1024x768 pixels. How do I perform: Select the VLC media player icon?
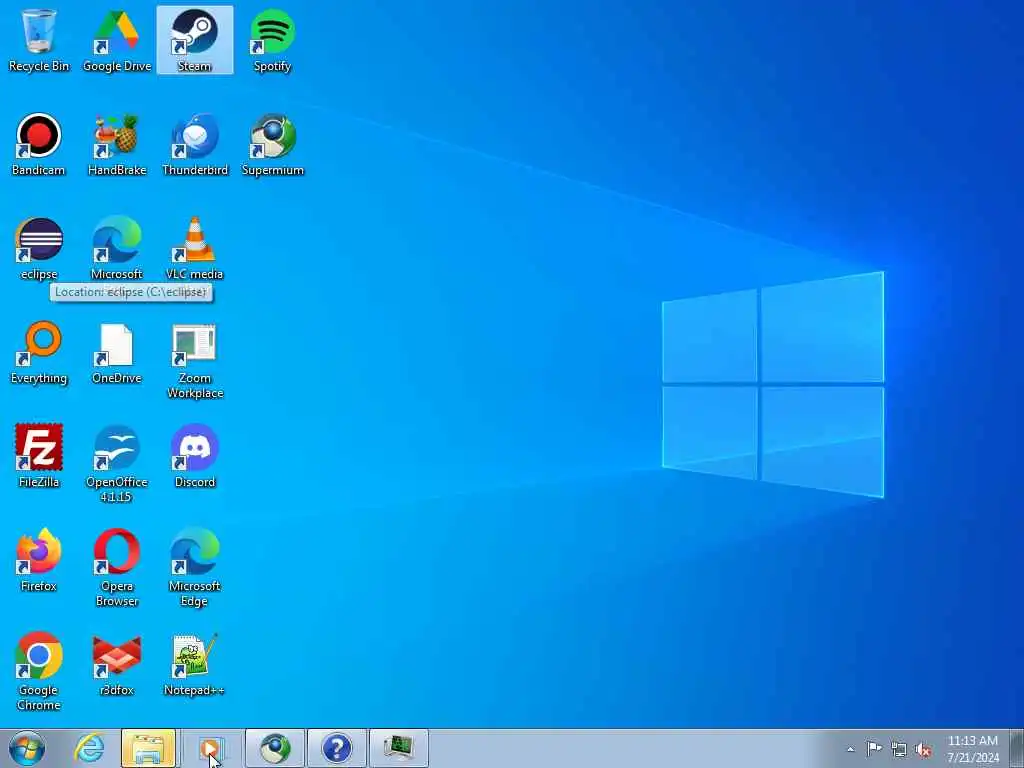195,248
